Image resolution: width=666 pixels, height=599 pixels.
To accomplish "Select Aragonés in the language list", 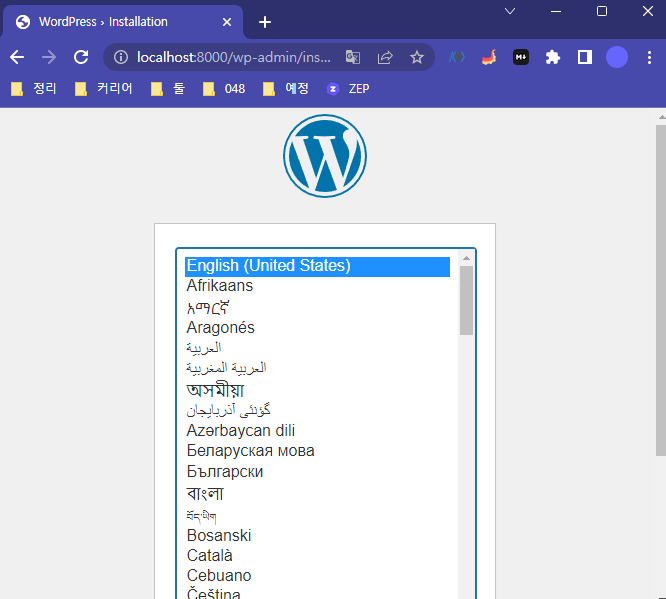I will (x=317, y=328).
